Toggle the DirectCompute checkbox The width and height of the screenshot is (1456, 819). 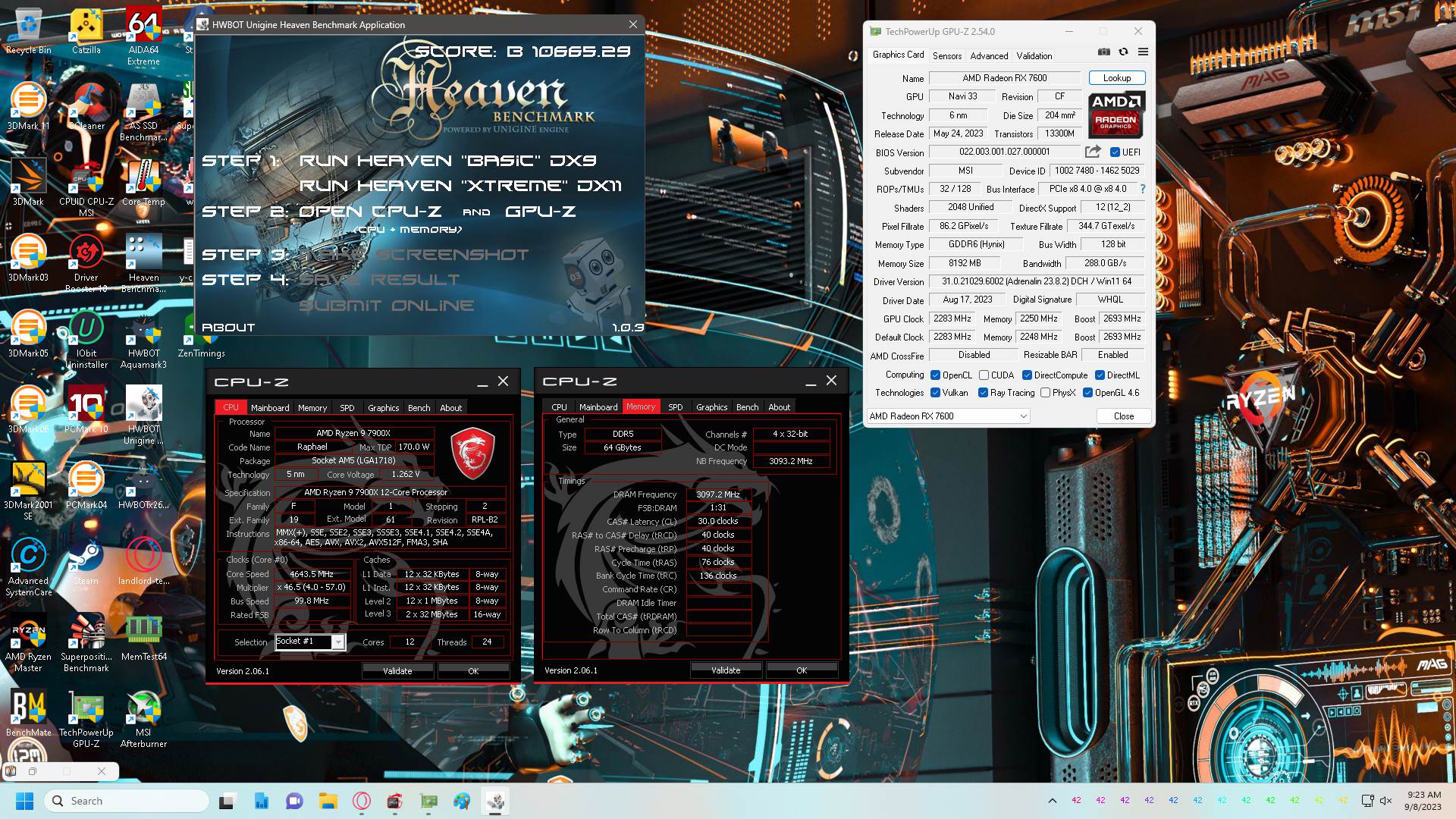pos(1027,375)
